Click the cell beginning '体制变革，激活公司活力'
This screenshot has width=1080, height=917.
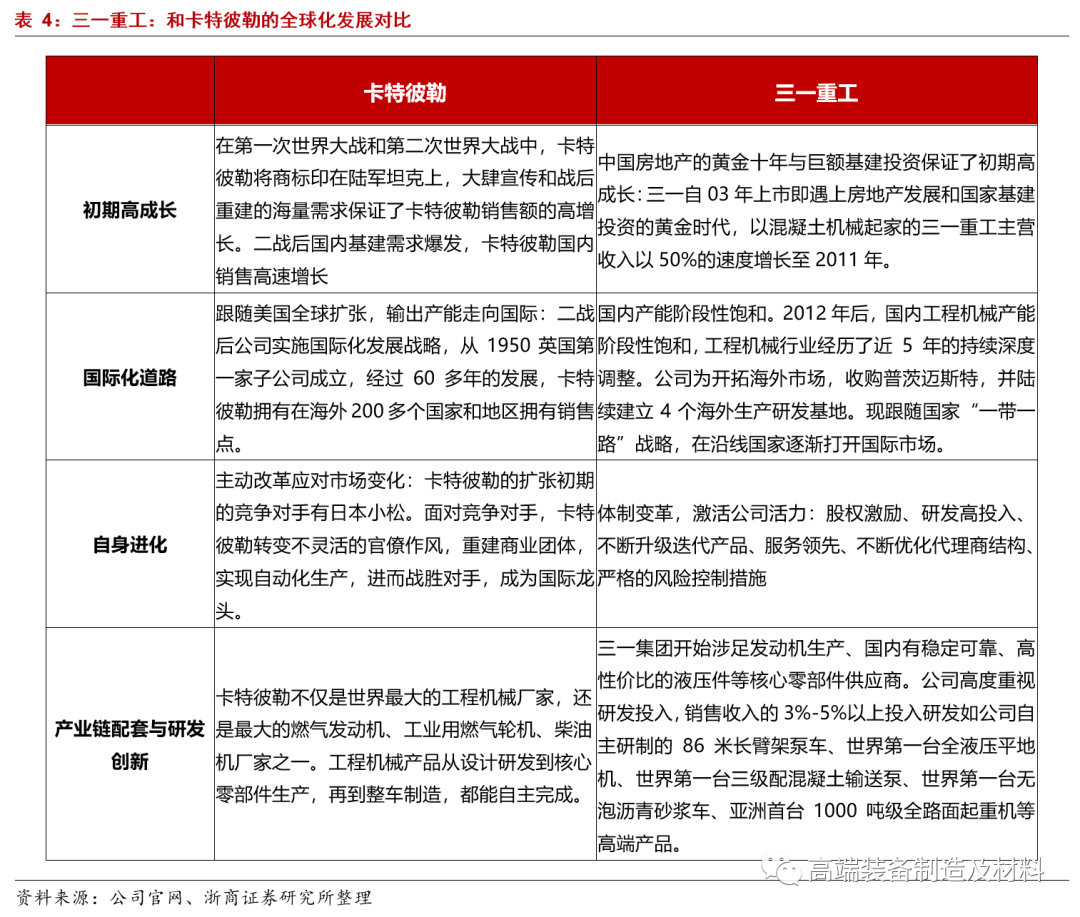coord(817,545)
